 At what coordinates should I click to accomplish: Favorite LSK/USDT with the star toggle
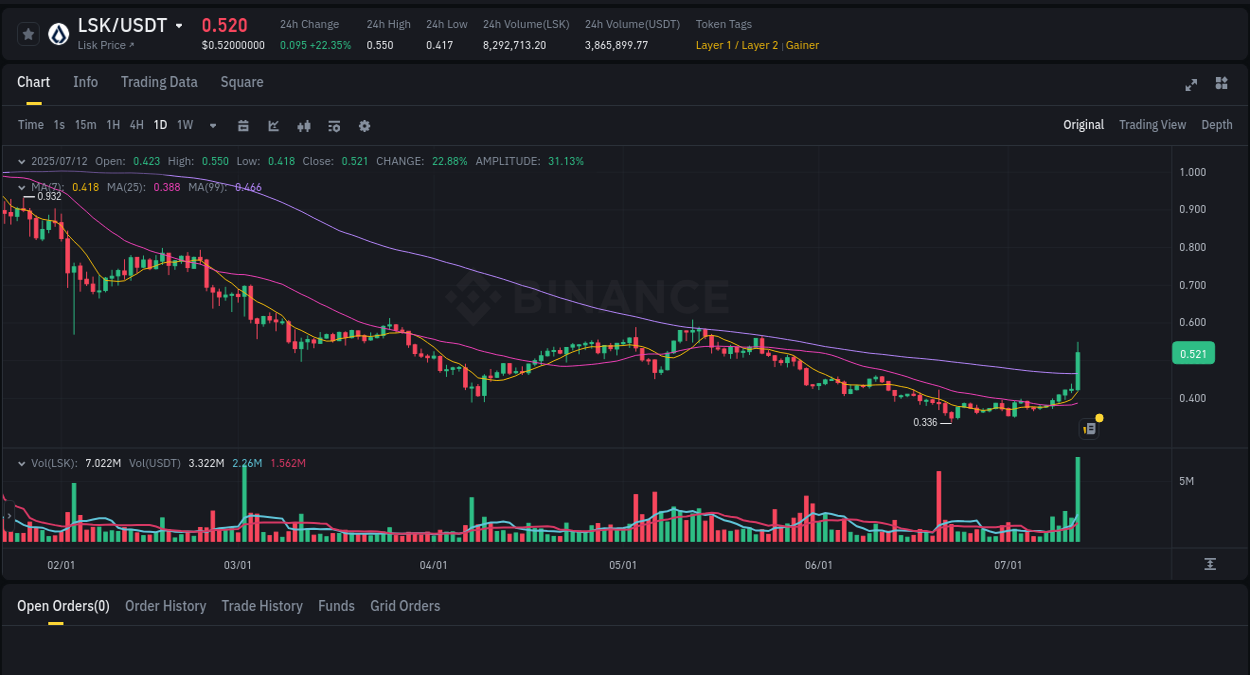(28, 33)
